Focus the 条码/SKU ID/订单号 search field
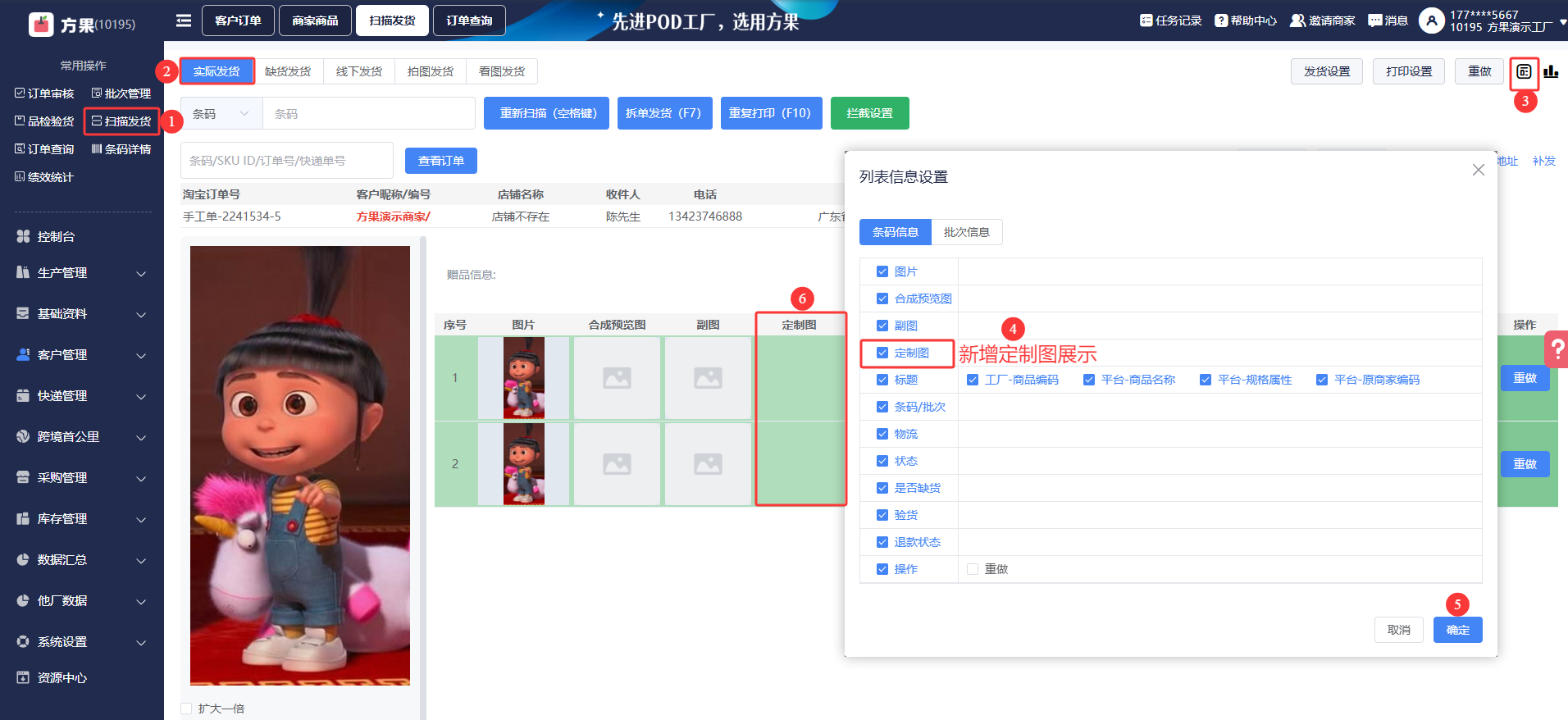The height and width of the screenshot is (720, 1568). [x=287, y=161]
